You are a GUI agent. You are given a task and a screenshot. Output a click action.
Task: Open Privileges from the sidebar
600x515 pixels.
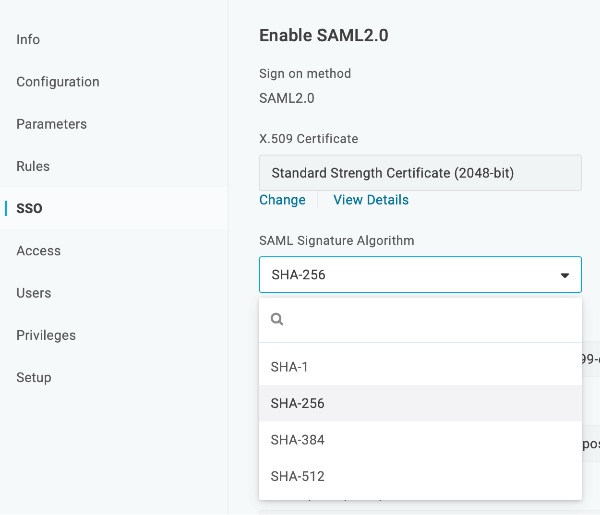coord(46,335)
